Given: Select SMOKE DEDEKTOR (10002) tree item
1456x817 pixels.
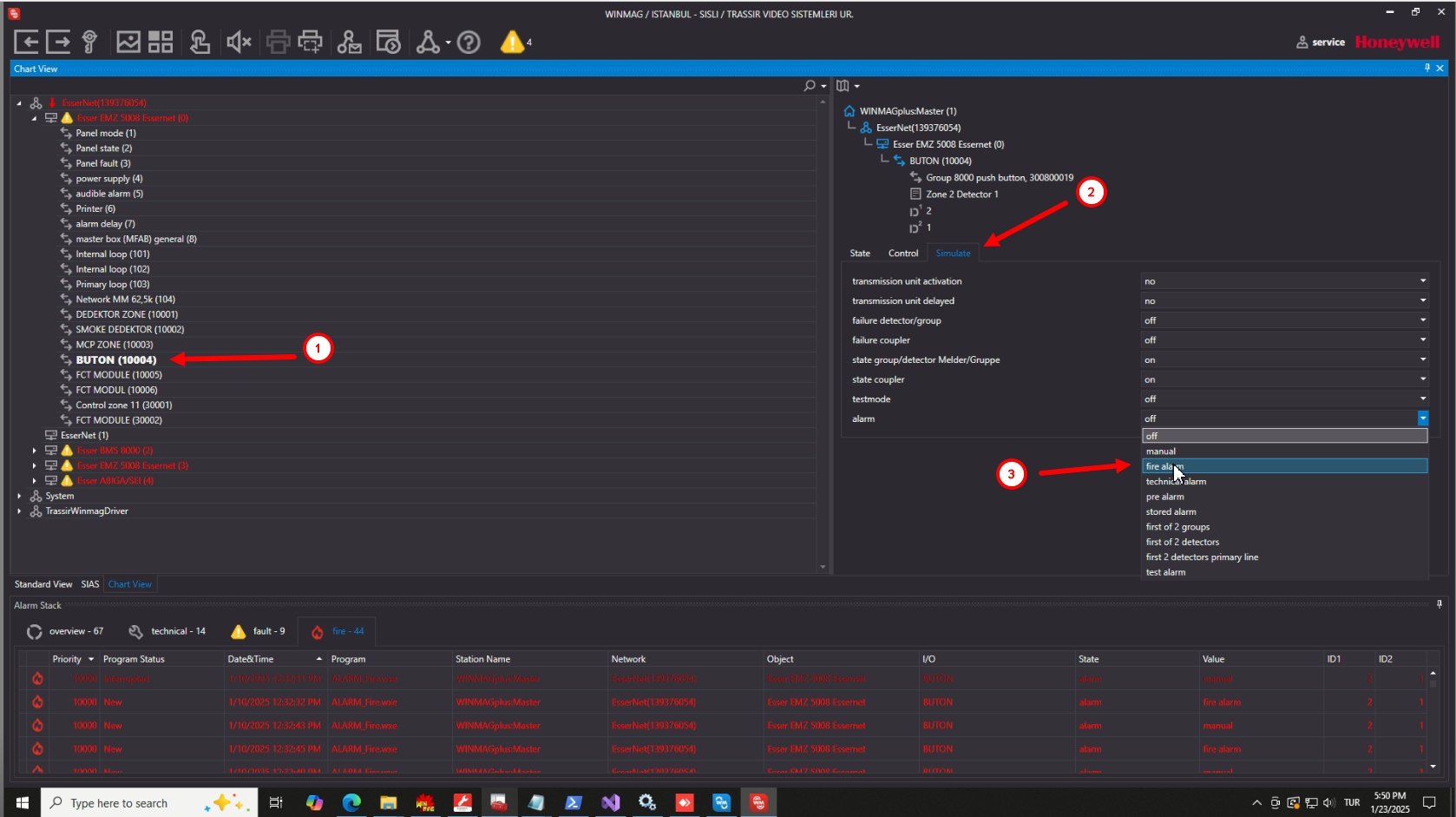Looking at the screenshot, I should click(130, 329).
